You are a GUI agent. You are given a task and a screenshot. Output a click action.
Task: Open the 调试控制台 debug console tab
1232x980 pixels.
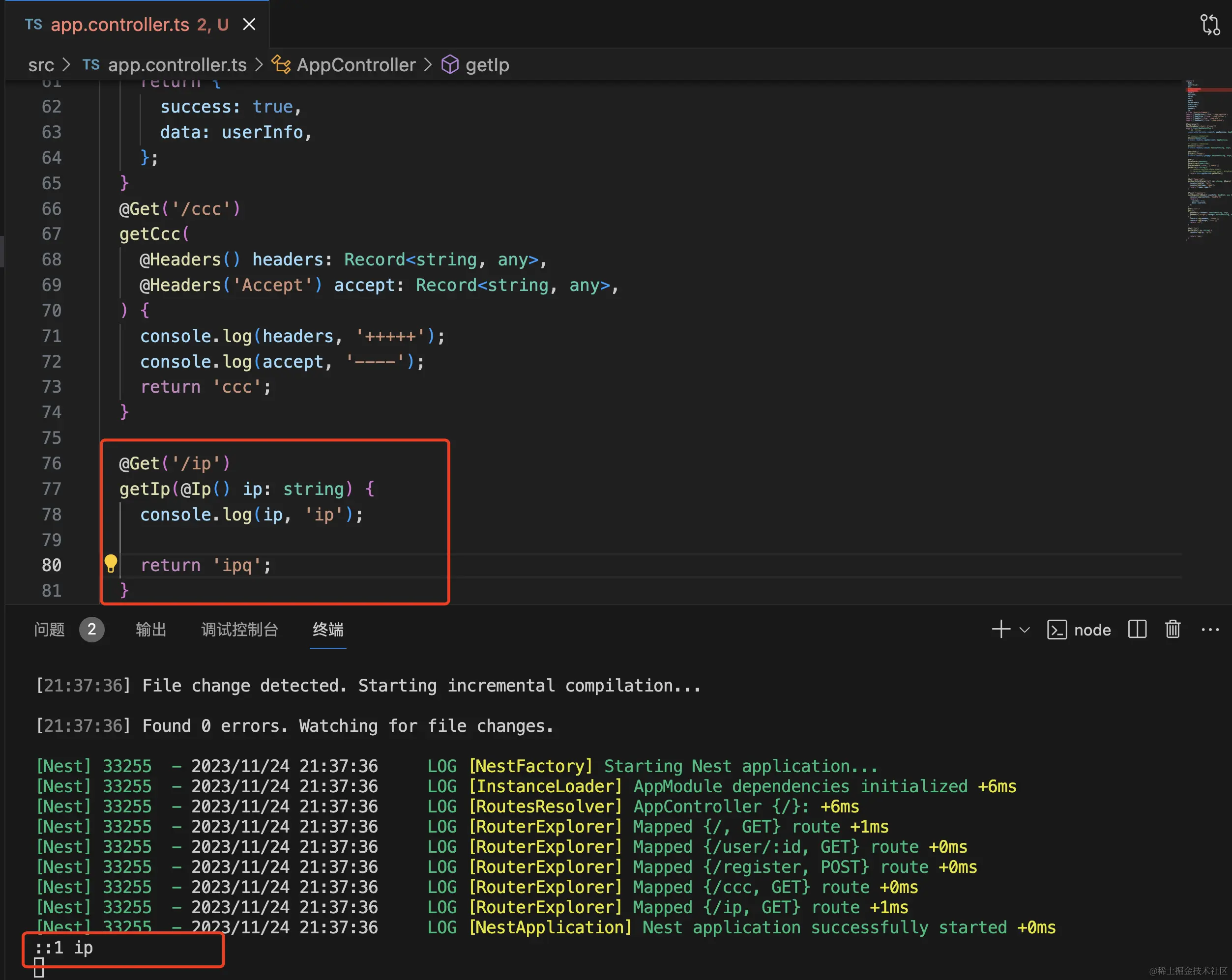tap(239, 630)
